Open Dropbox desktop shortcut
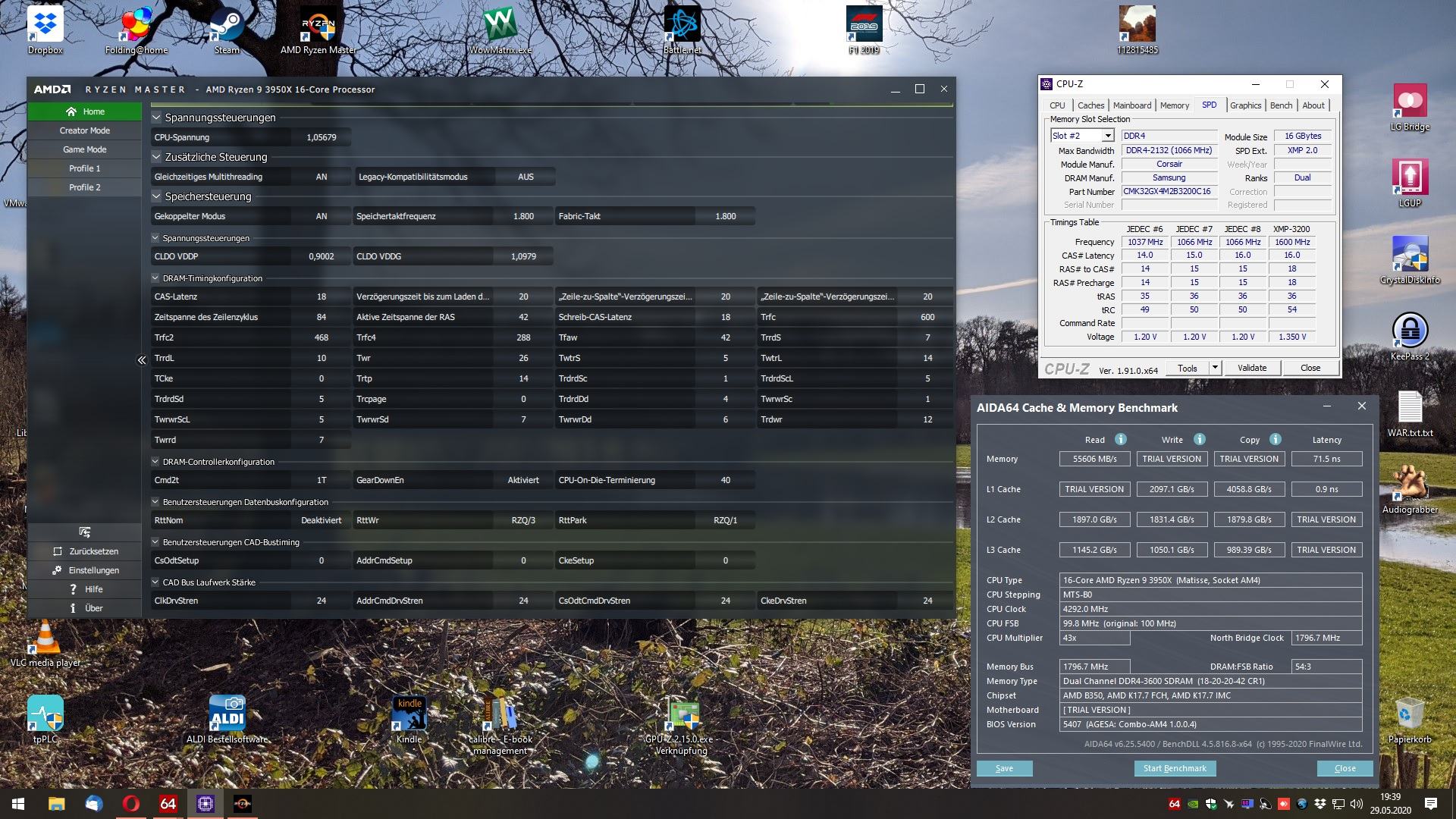The width and height of the screenshot is (1456, 819). pos(45,30)
